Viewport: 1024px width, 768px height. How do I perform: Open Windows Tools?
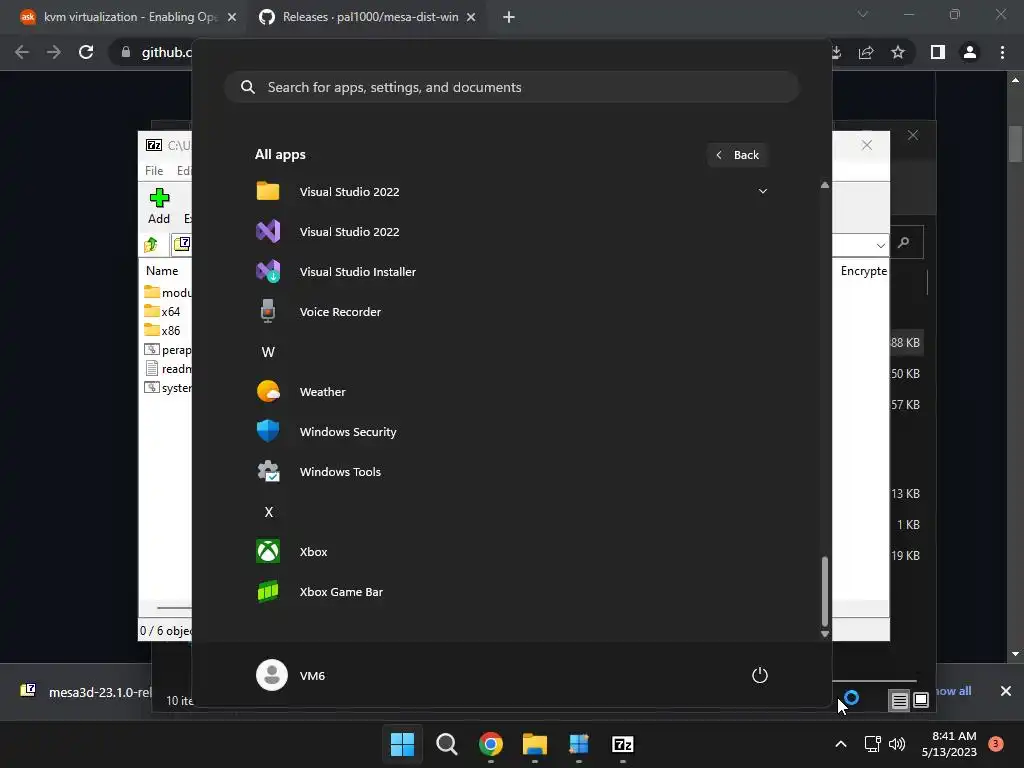click(340, 472)
